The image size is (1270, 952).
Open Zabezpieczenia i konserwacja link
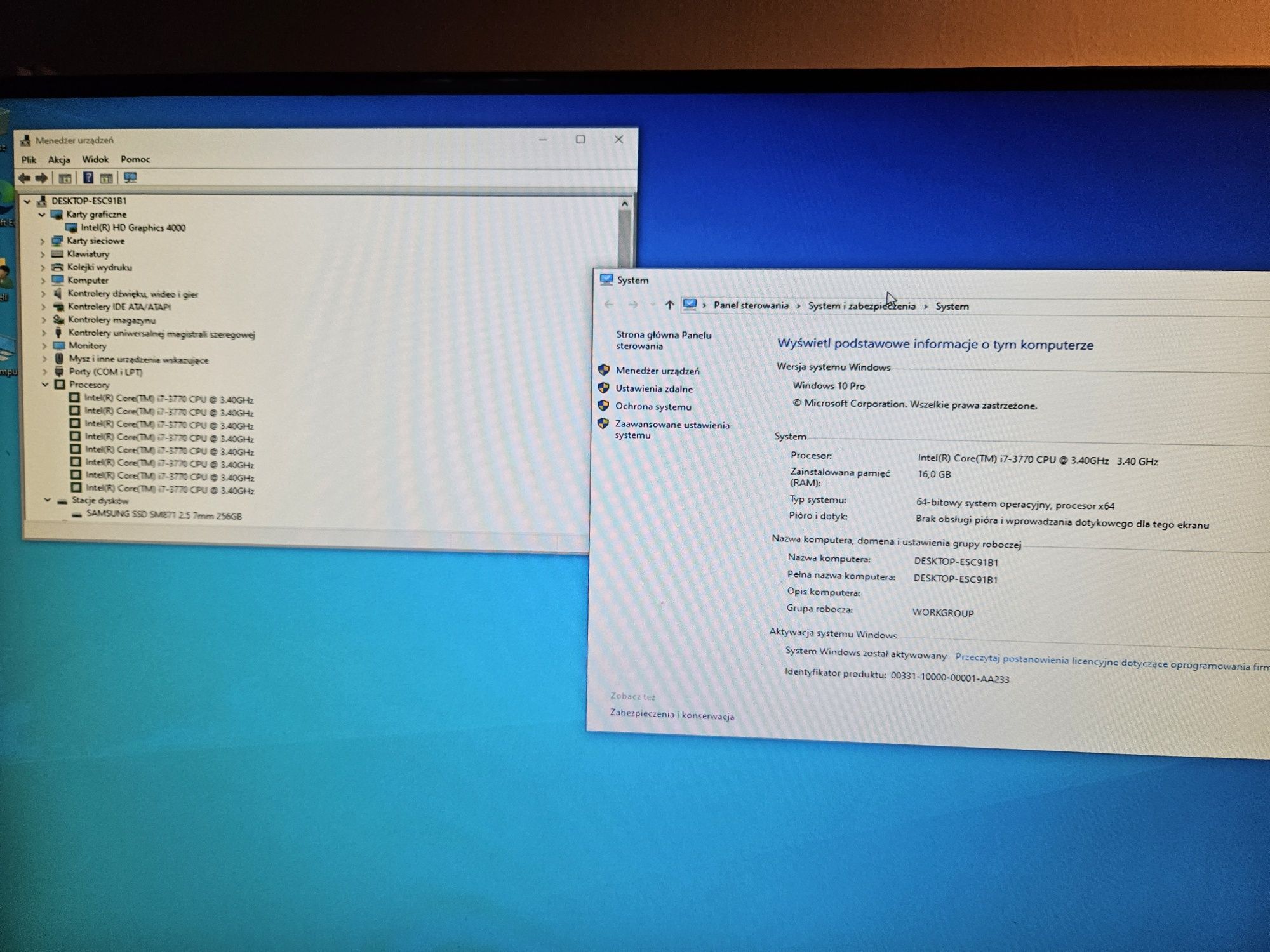pyautogui.click(x=672, y=715)
